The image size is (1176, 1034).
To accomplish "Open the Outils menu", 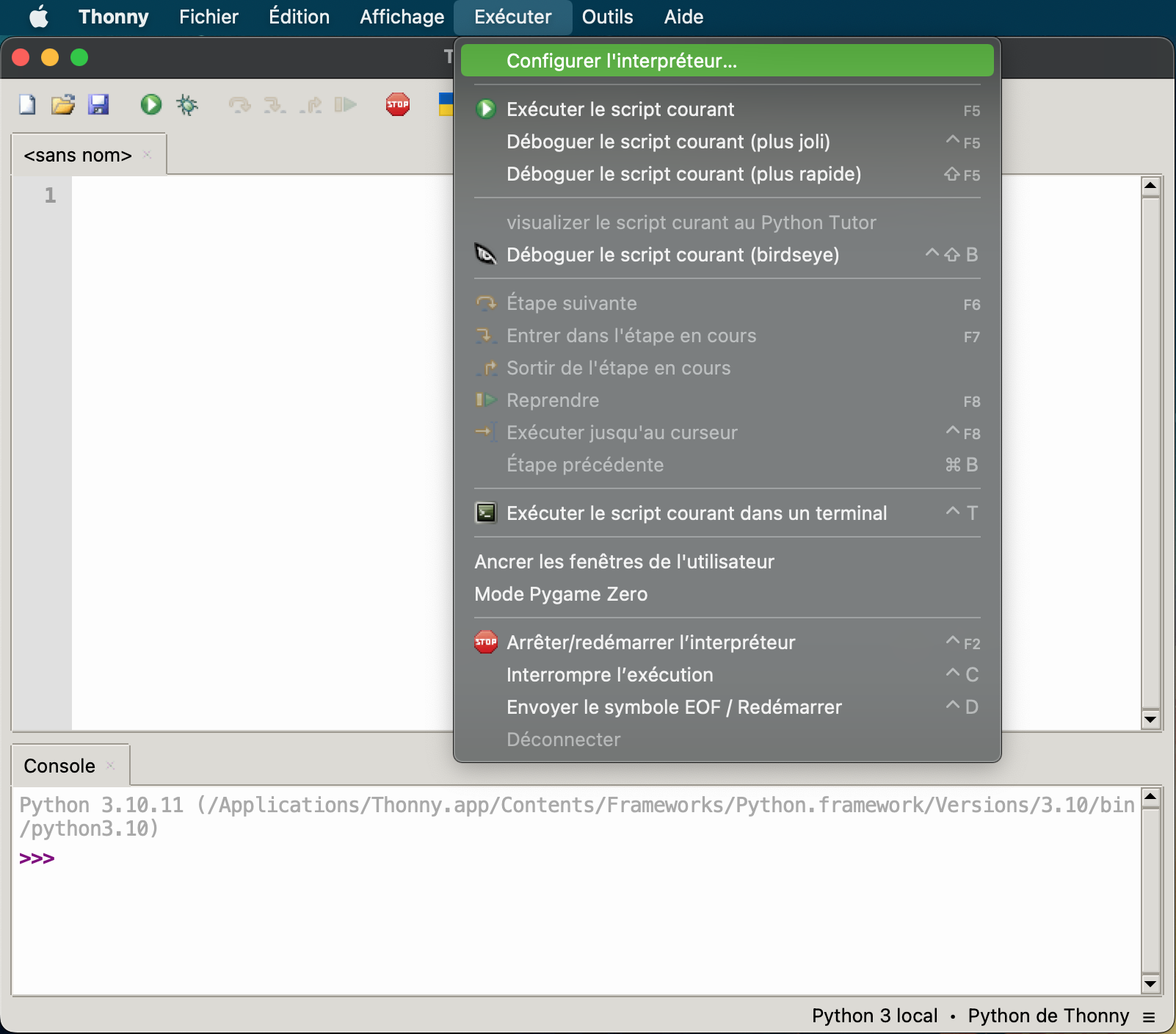I will pos(607,17).
